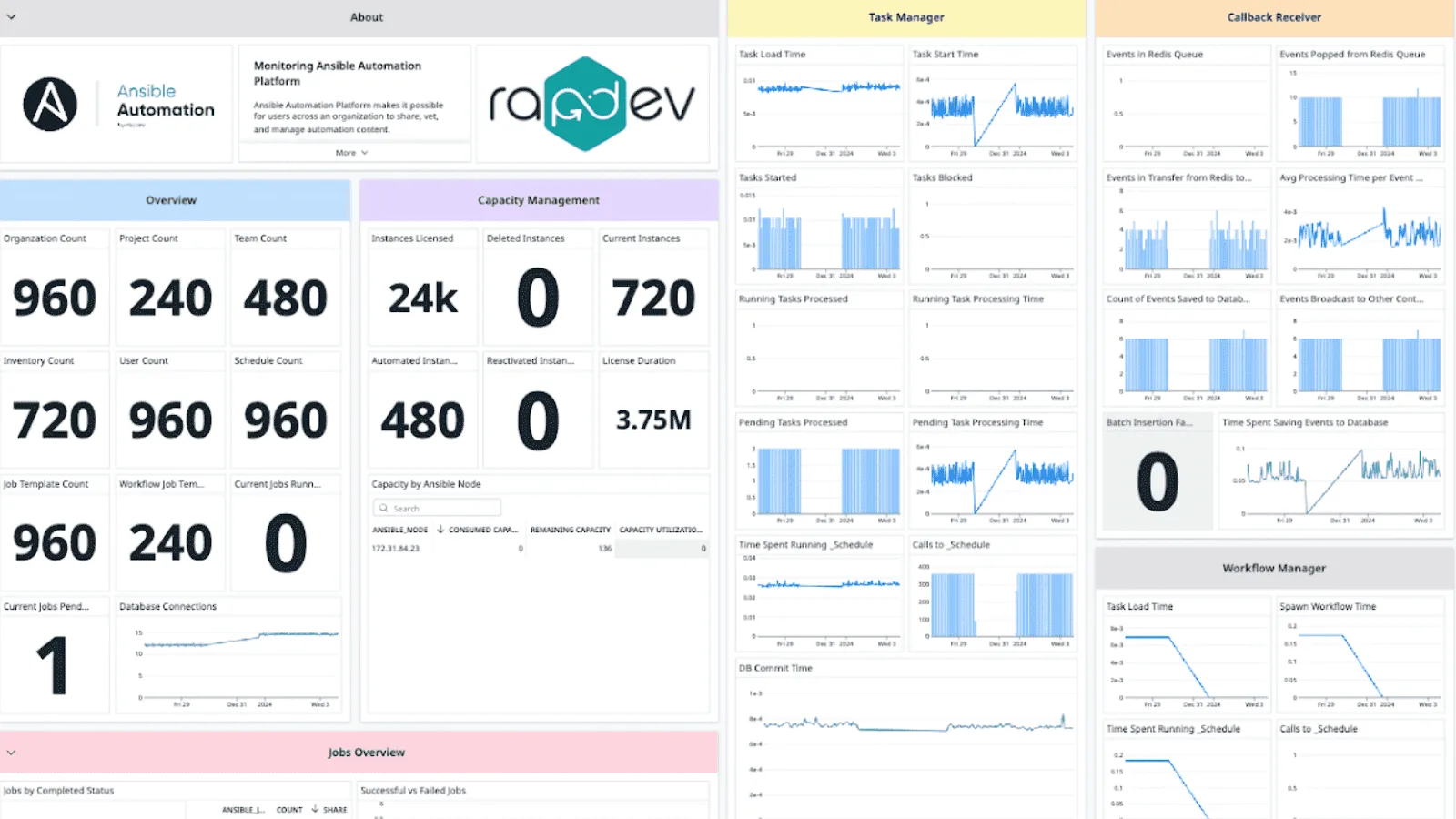Click the Workflow Job Tem... value 240
The height and width of the screenshot is (819, 1456).
click(x=170, y=543)
